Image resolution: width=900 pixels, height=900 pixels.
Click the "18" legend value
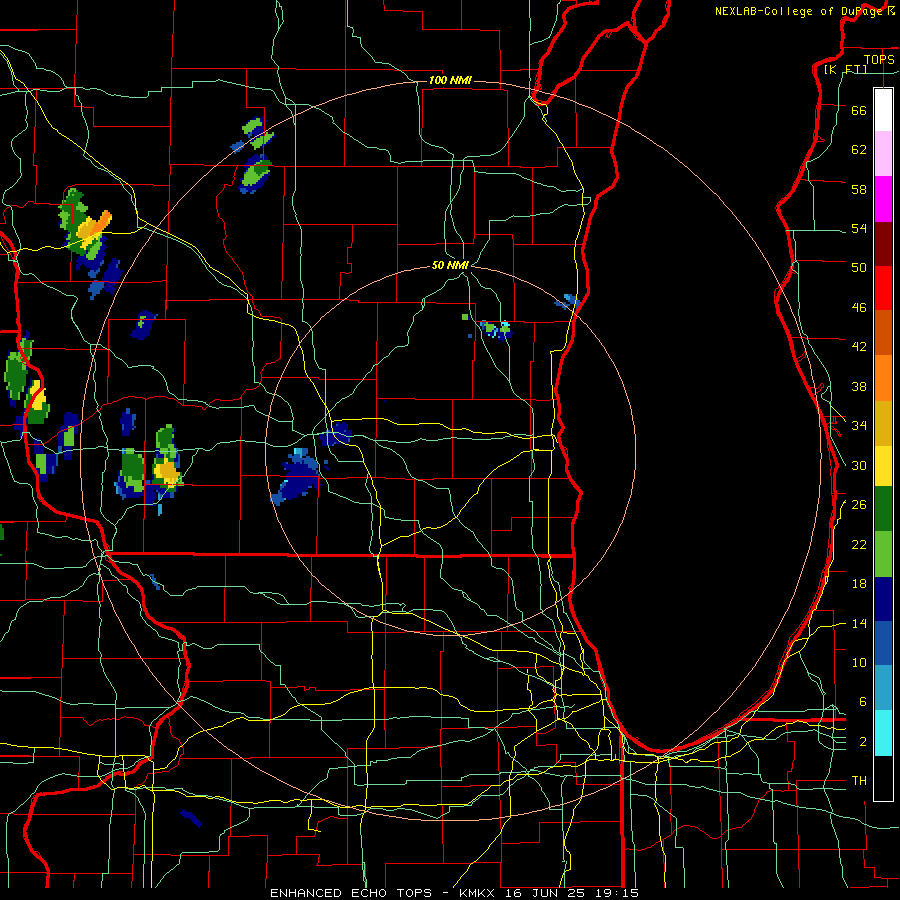[859, 584]
